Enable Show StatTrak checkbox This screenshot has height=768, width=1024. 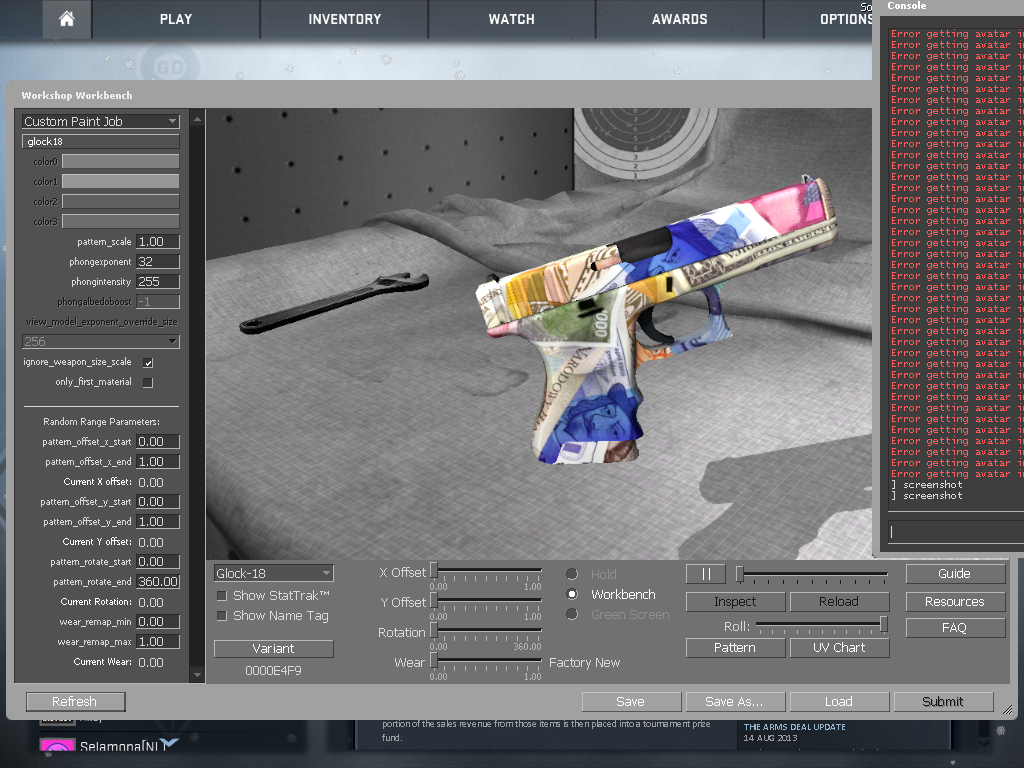222,596
